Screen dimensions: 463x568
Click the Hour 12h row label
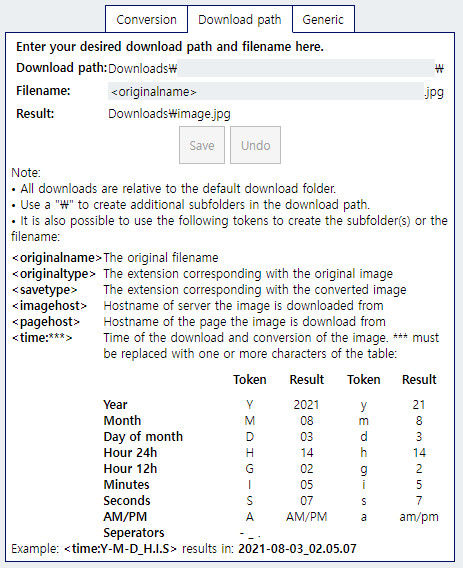click(x=130, y=468)
